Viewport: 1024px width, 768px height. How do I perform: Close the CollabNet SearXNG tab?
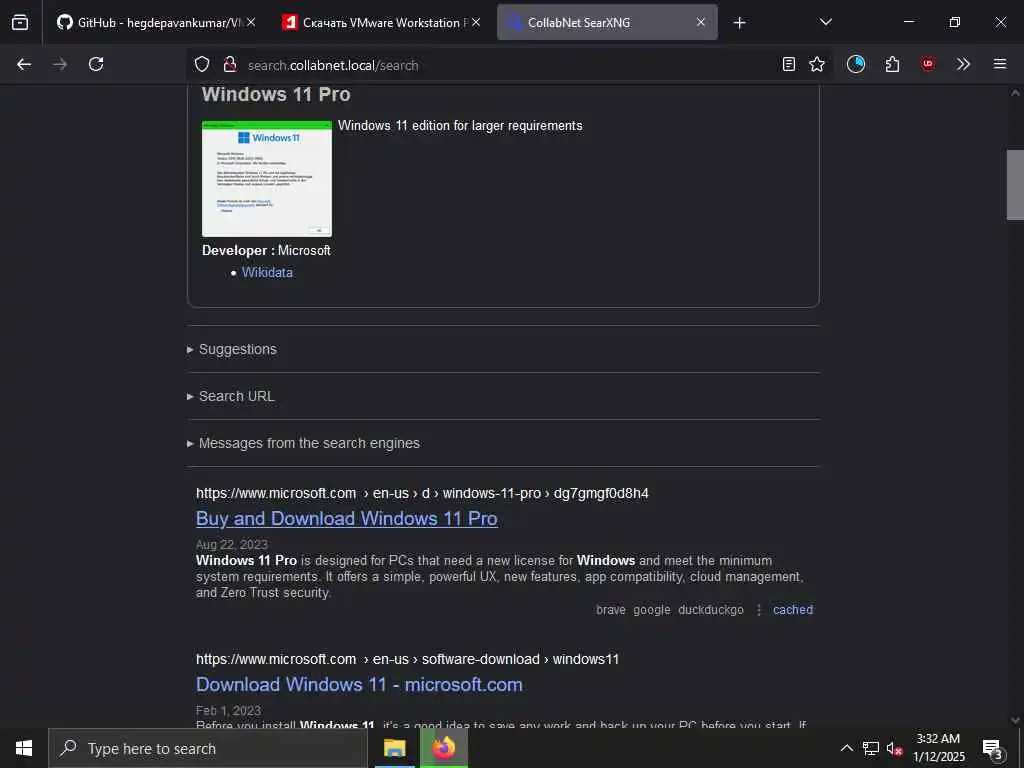click(701, 22)
